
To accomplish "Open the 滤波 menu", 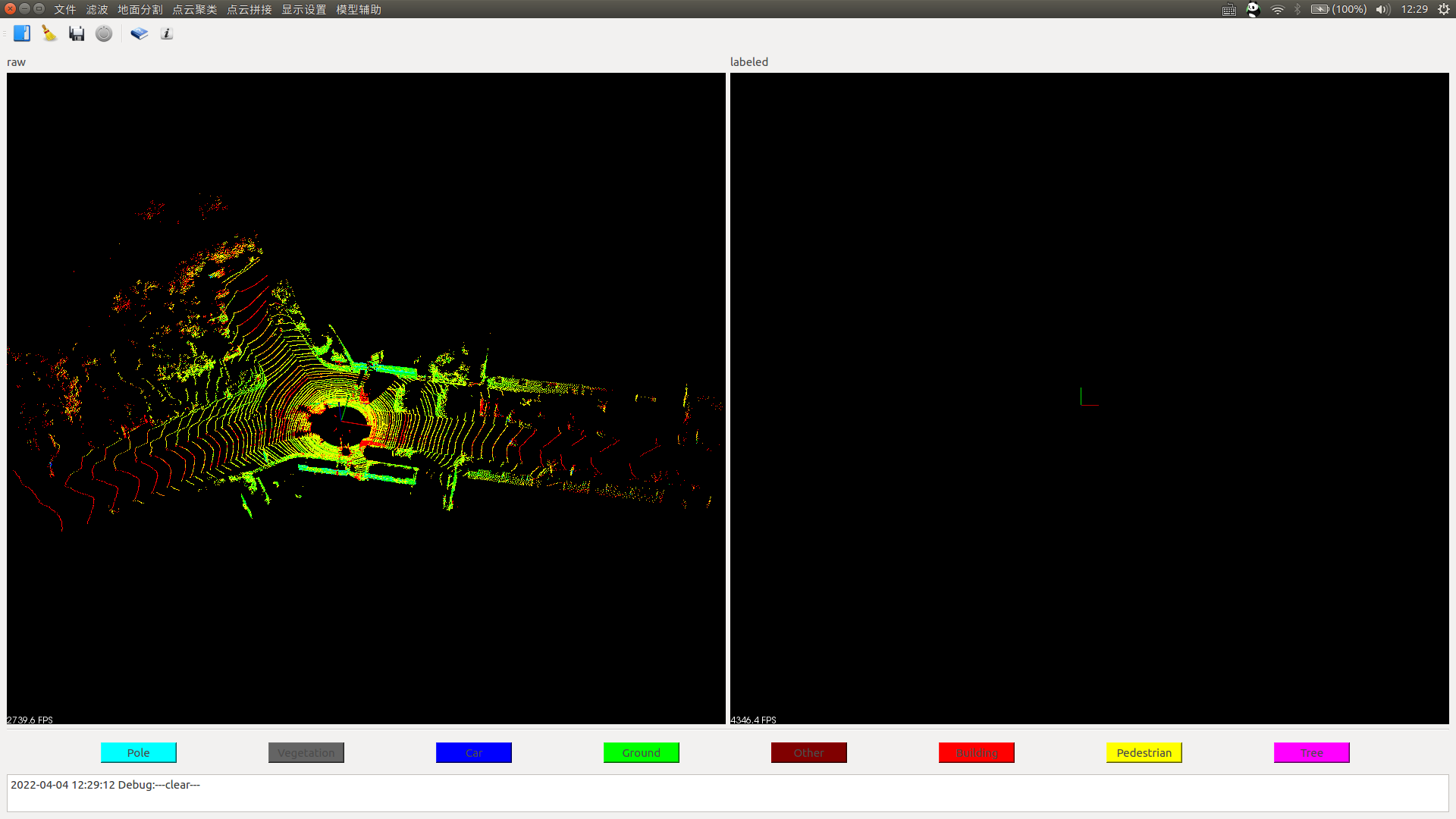I will coord(97,9).
